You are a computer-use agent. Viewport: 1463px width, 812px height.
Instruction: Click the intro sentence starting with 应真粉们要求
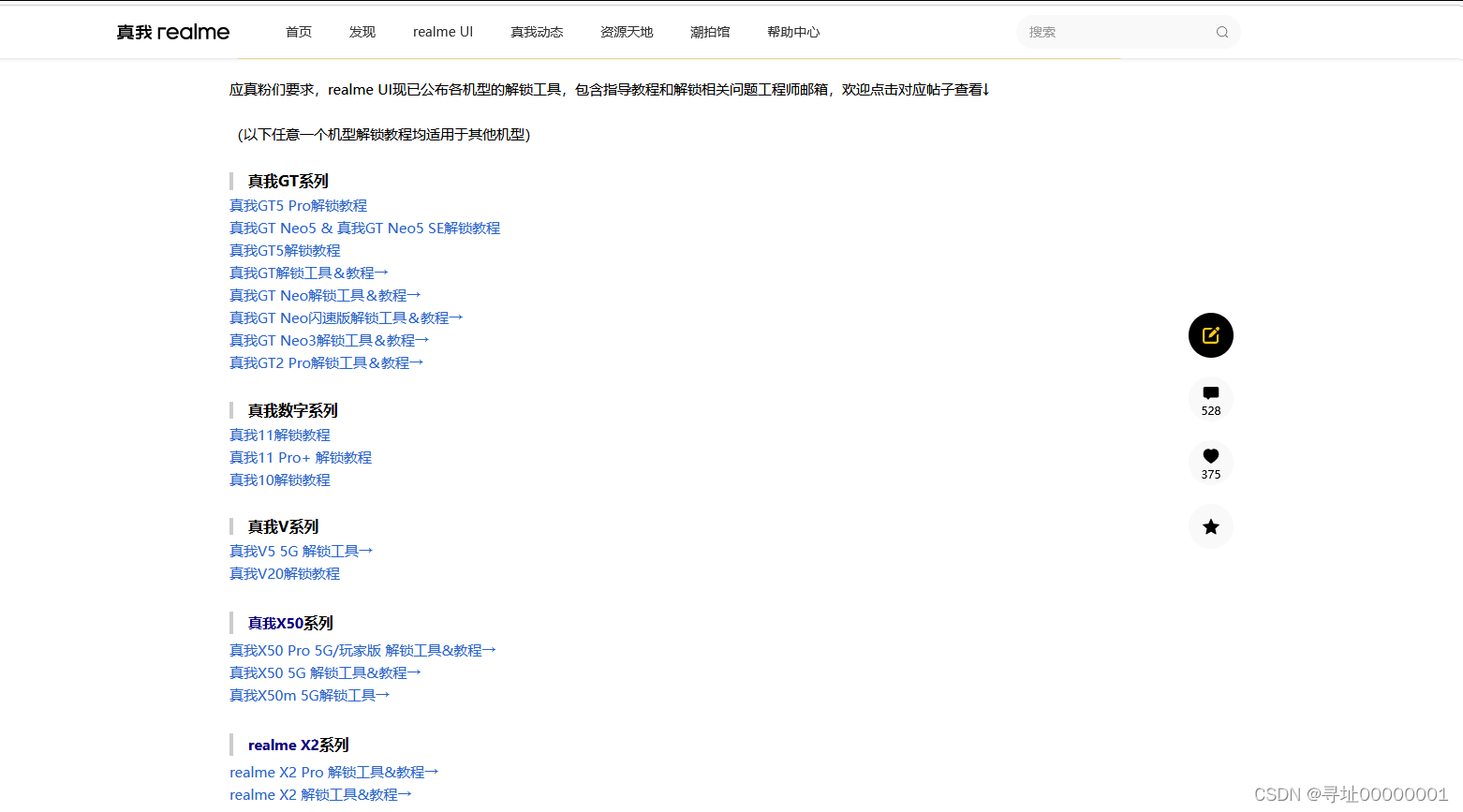[x=610, y=90]
